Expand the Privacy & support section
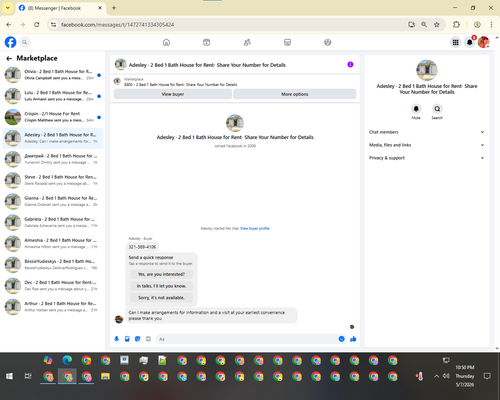This screenshot has width=500, height=400. [x=426, y=158]
